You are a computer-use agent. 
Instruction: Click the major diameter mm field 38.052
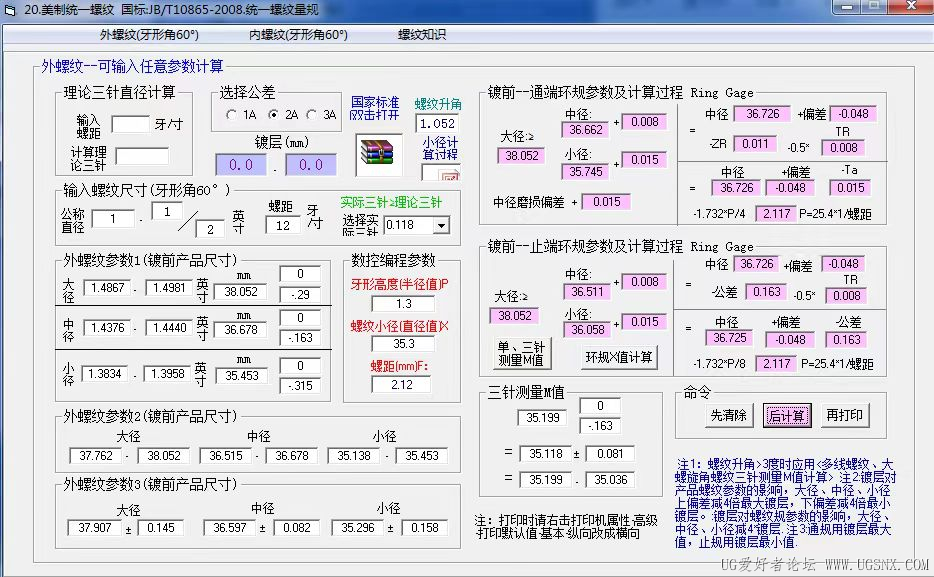(x=241, y=292)
